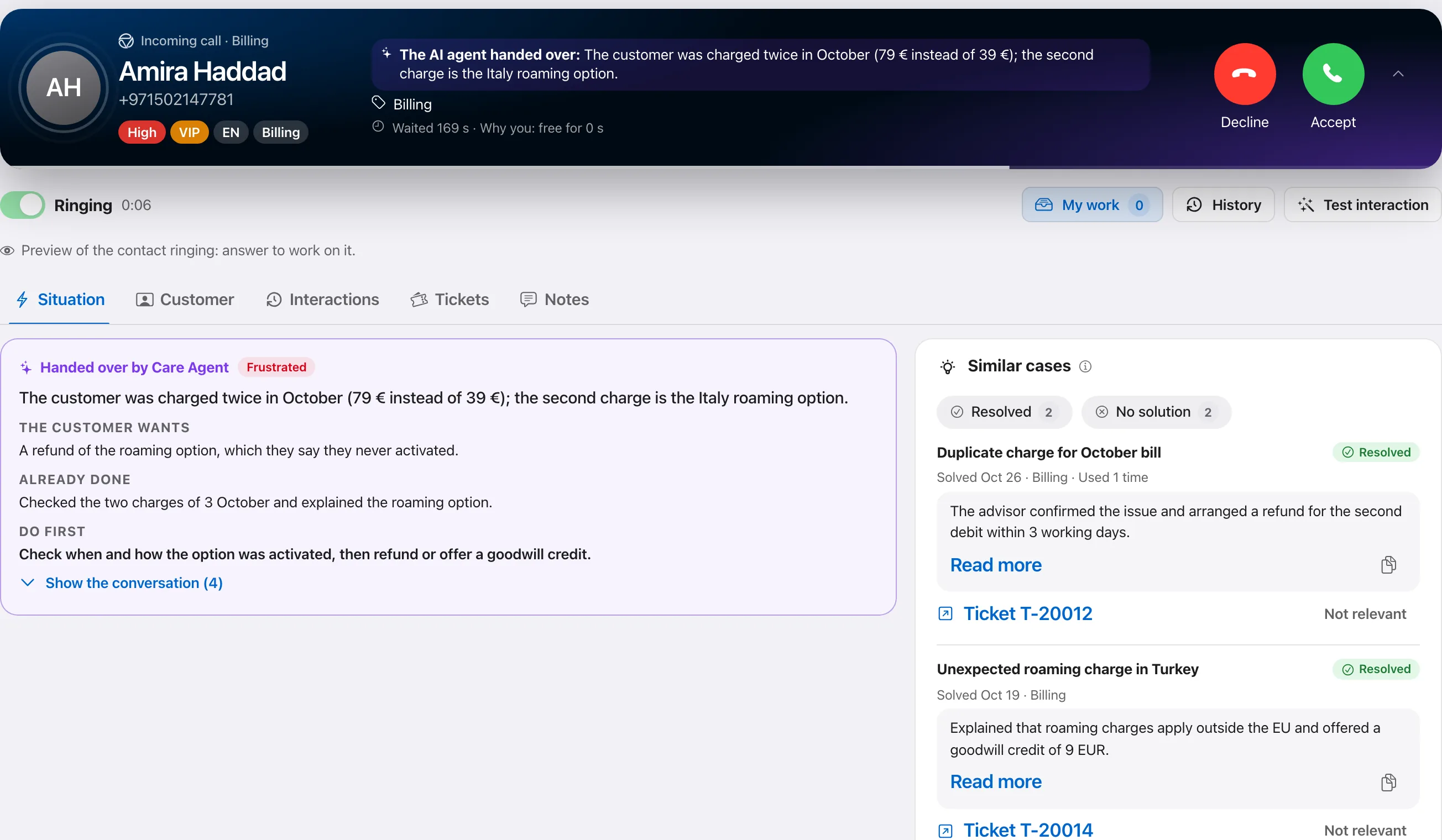Click the Unexpected roaming charge in Turkey title

[1067, 669]
